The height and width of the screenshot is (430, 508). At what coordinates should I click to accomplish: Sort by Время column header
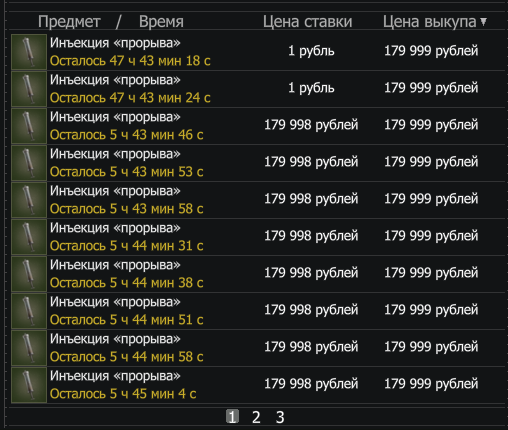[161, 22]
